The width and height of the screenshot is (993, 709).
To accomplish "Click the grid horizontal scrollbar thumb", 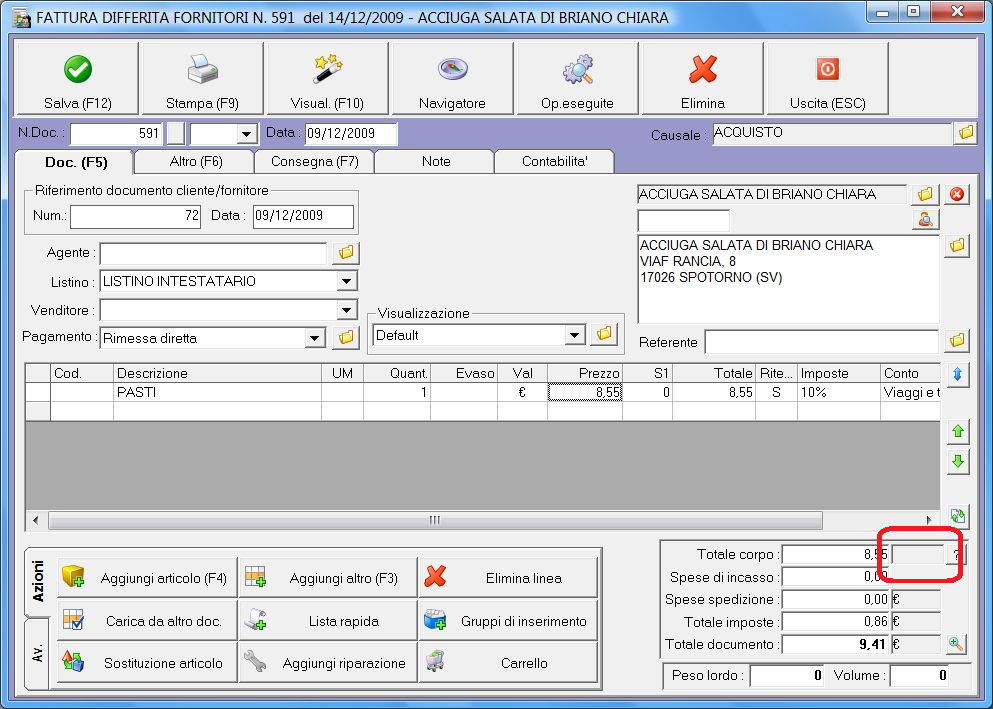I will point(435,520).
